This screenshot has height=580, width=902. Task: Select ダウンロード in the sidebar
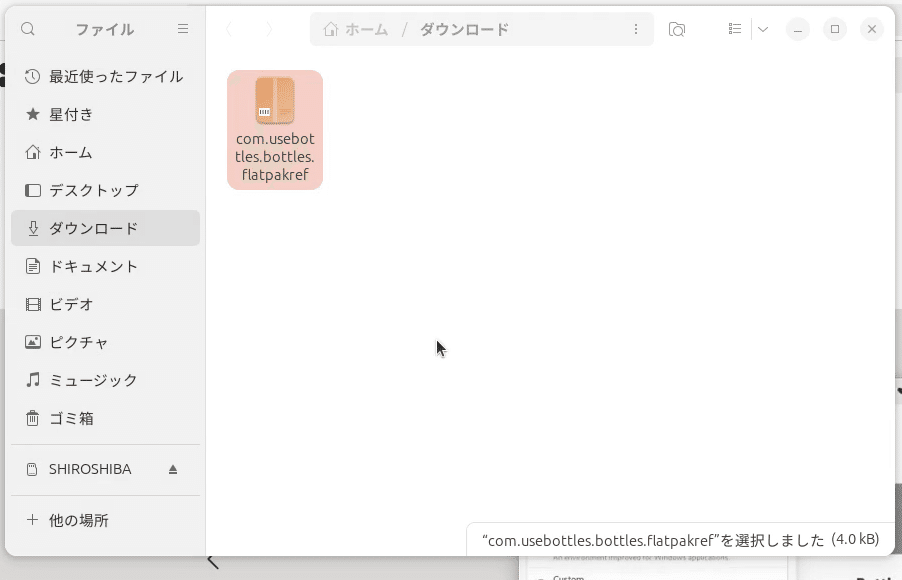105,228
